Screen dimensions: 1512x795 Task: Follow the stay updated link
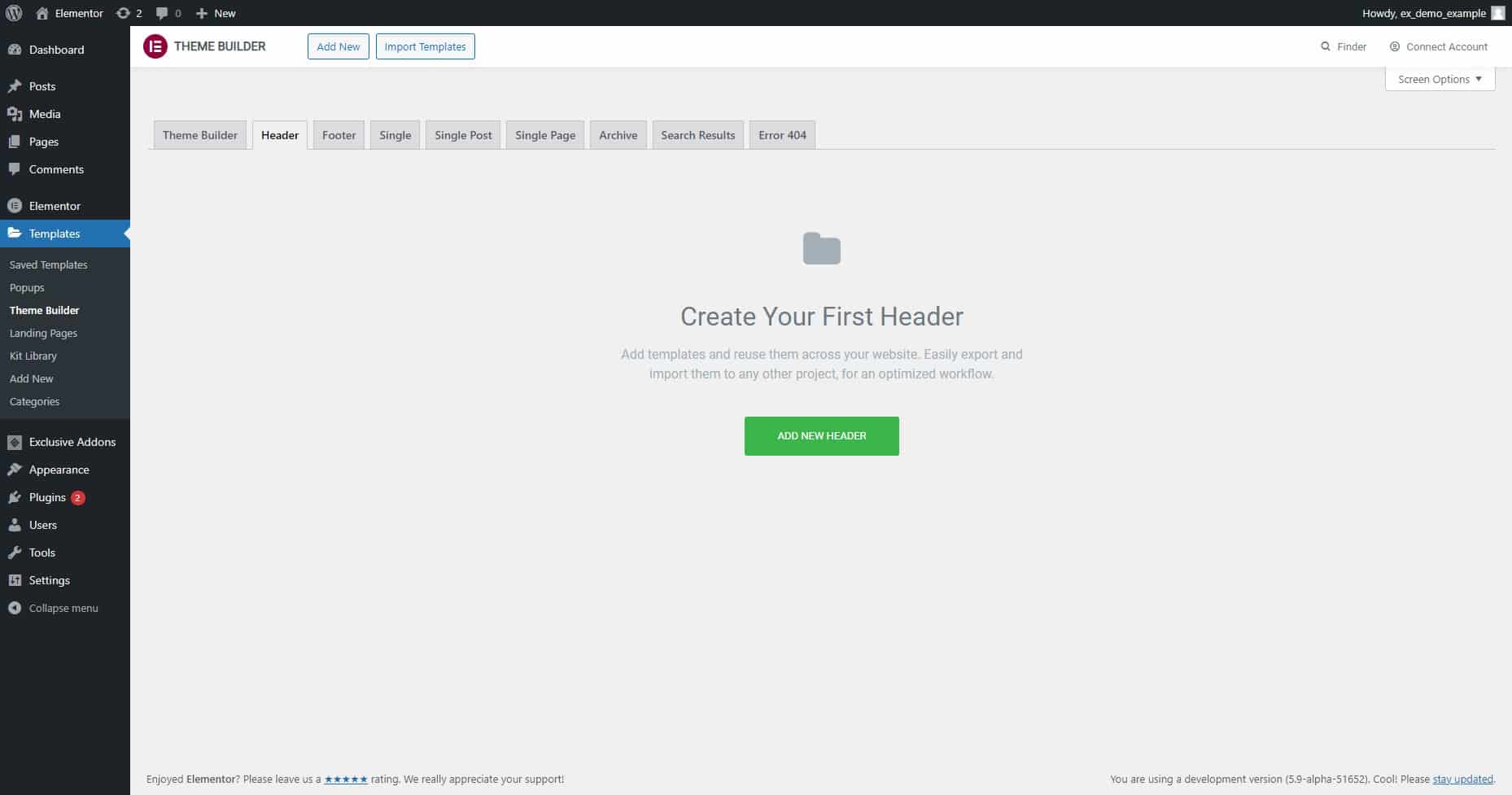pos(1462,780)
